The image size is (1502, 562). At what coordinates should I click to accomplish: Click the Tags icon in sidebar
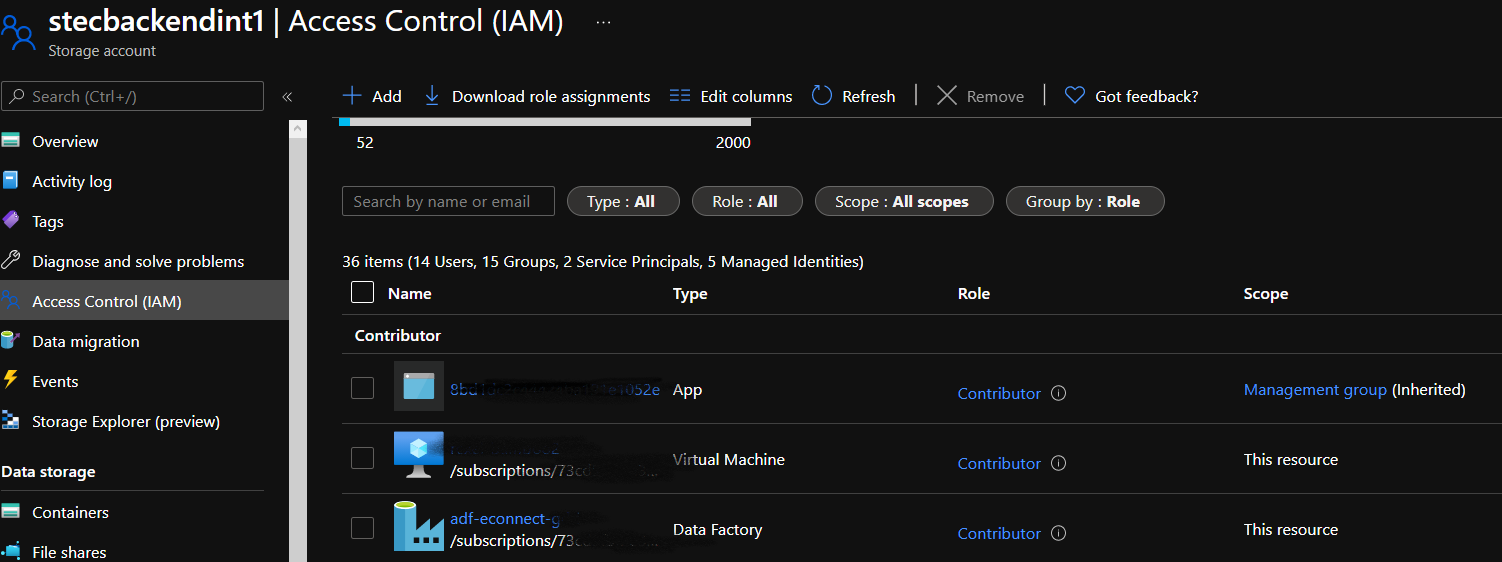point(11,221)
